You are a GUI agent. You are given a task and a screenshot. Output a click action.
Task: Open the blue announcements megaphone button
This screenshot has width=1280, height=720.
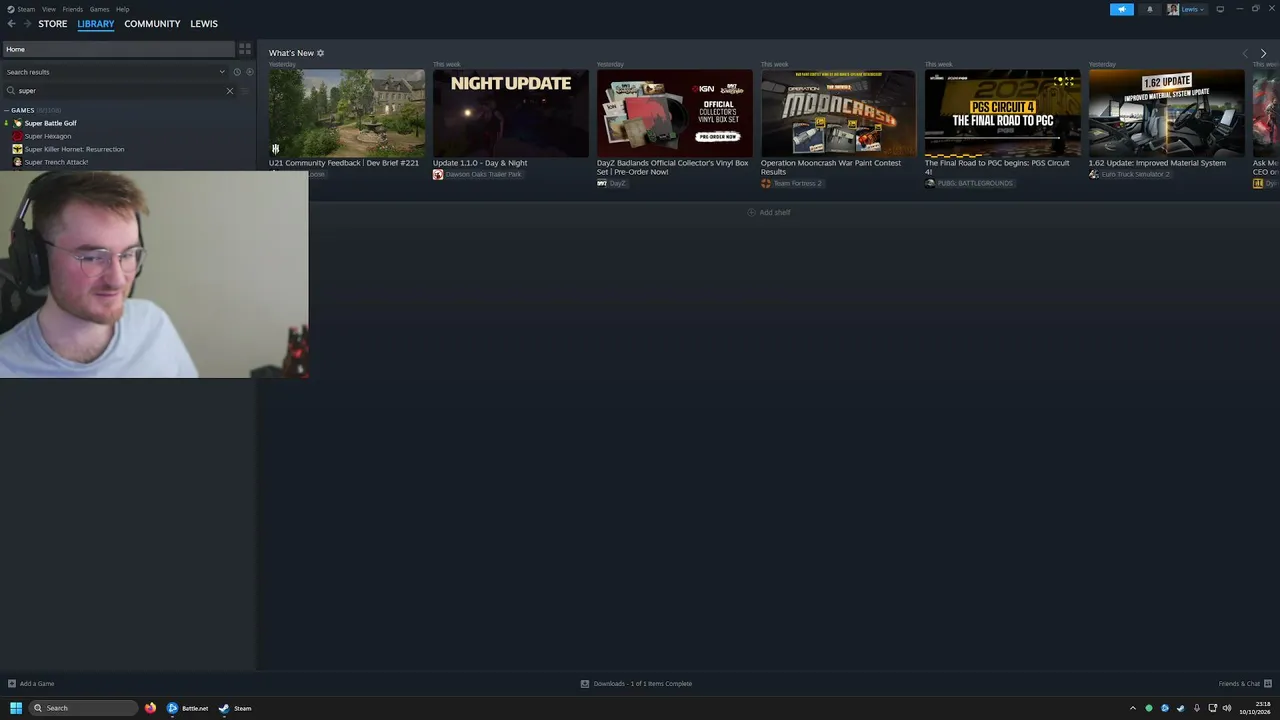[1121, 9]
